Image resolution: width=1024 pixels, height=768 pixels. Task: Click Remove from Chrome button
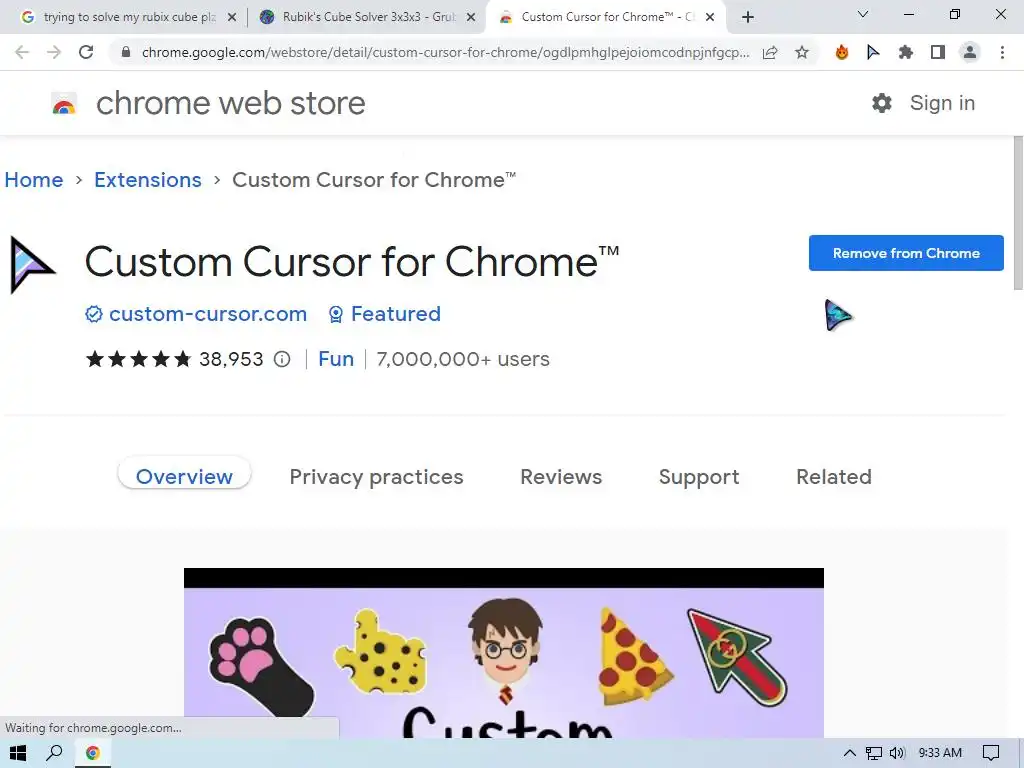[x=906, y=253]
